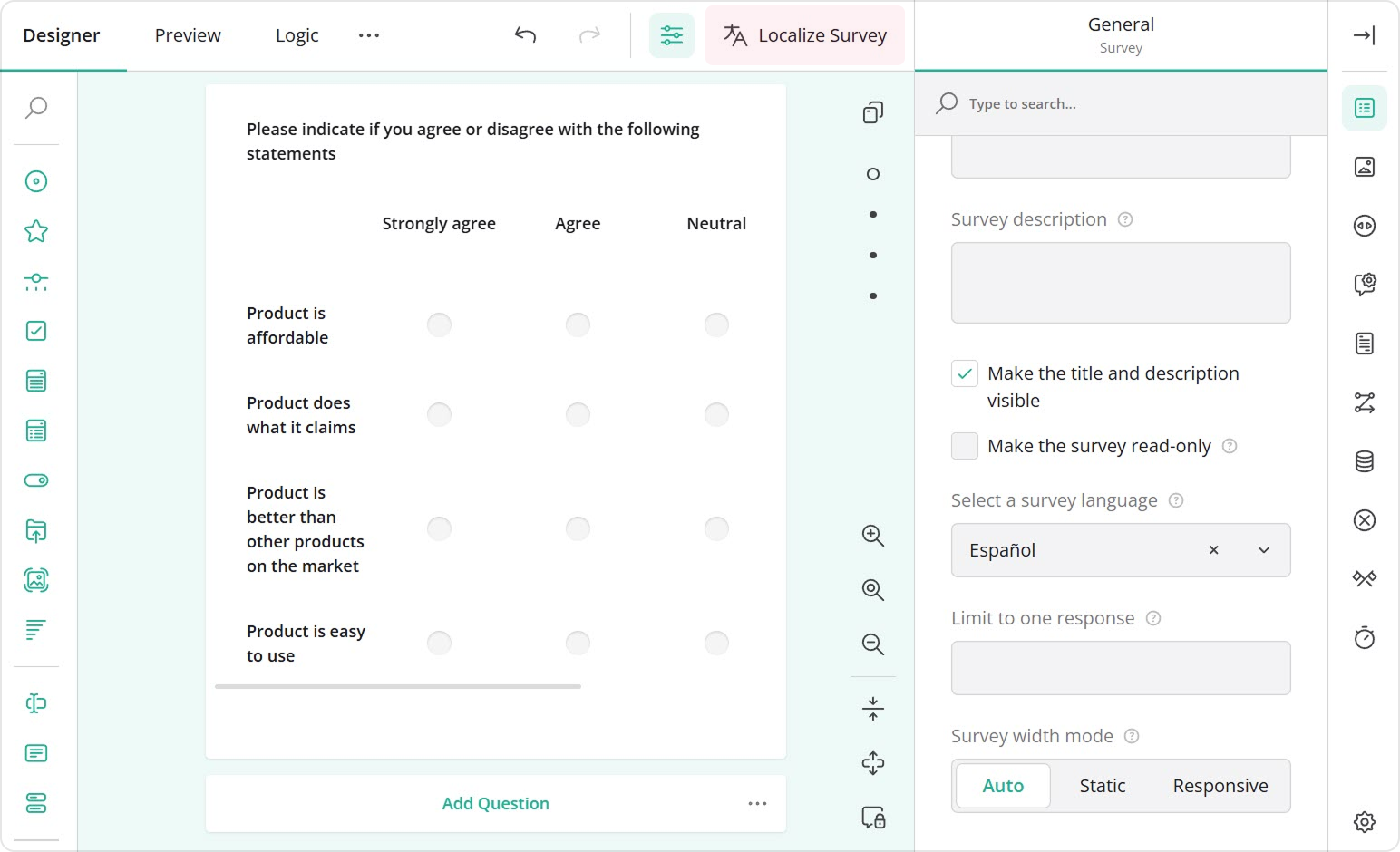Open the Timer settings with the stopwatch icon
This screenshot has height=852, width=1400.
click(x=1365, y=638)
